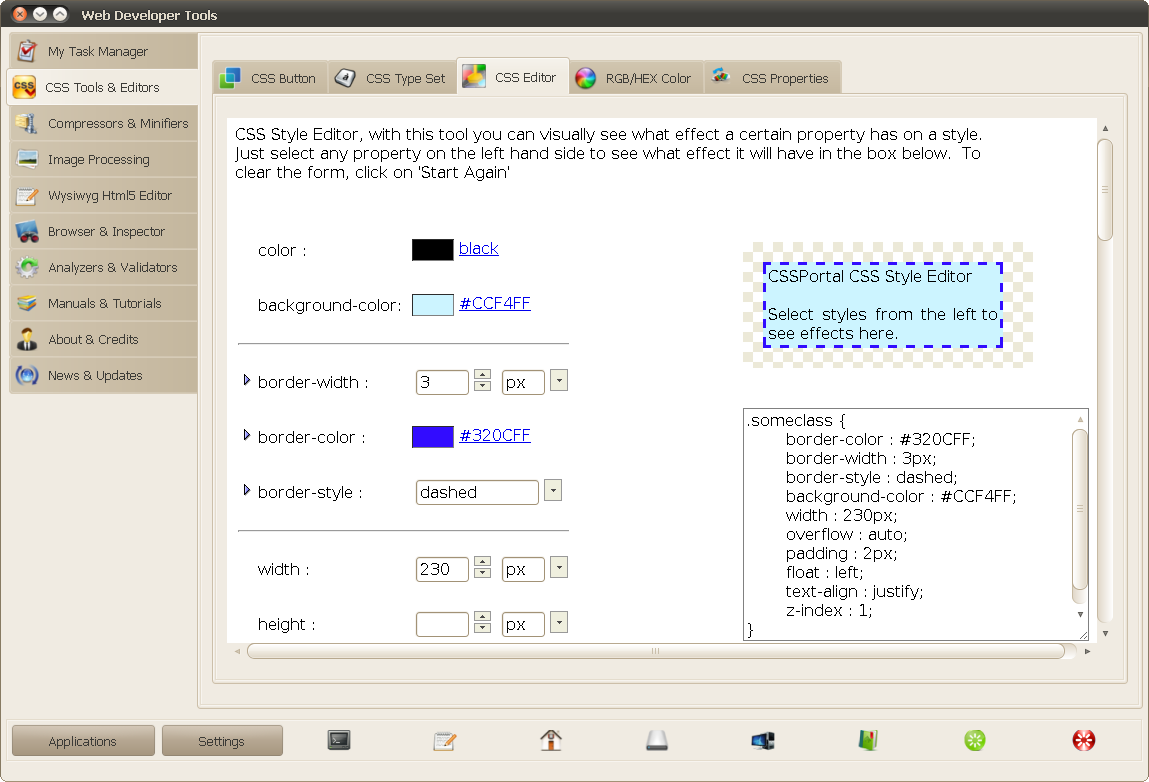Expand the border-color property triangle
This screenshot has width=1149, height=782.
247,435
